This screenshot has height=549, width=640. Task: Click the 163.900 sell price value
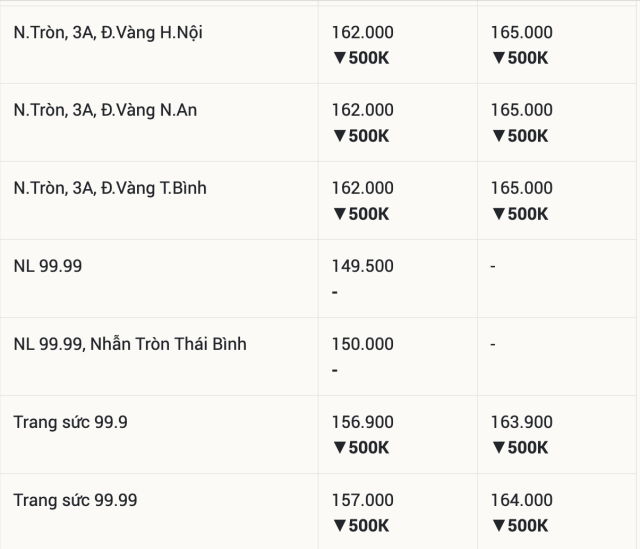click(x=522, y=422)
